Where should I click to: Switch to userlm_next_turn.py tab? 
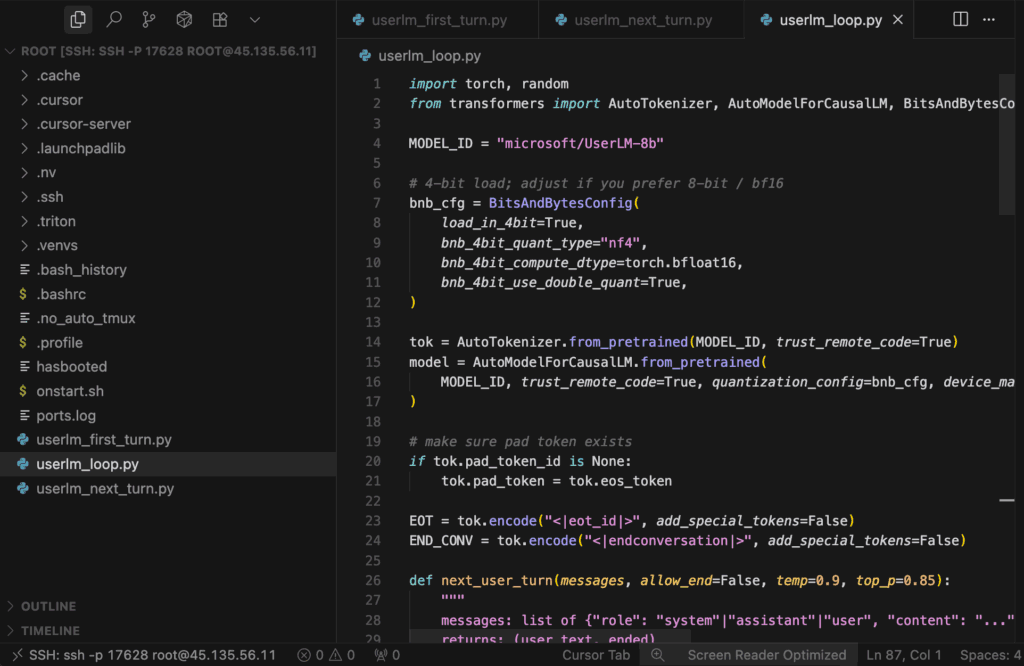642,20
